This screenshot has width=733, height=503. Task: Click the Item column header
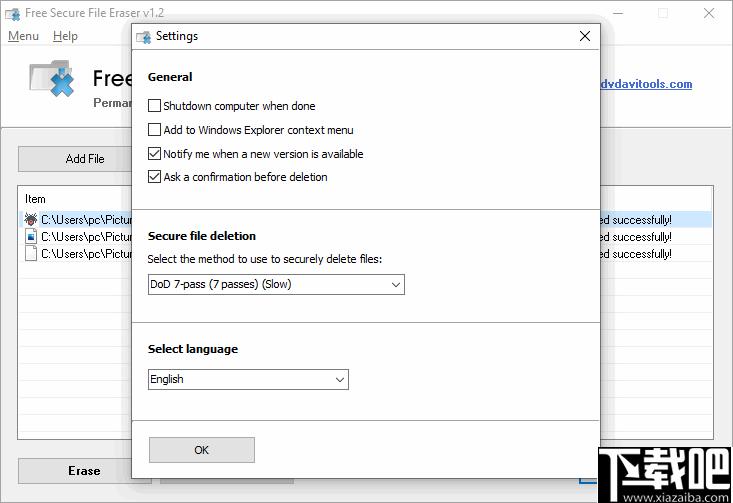click(36, 199)
